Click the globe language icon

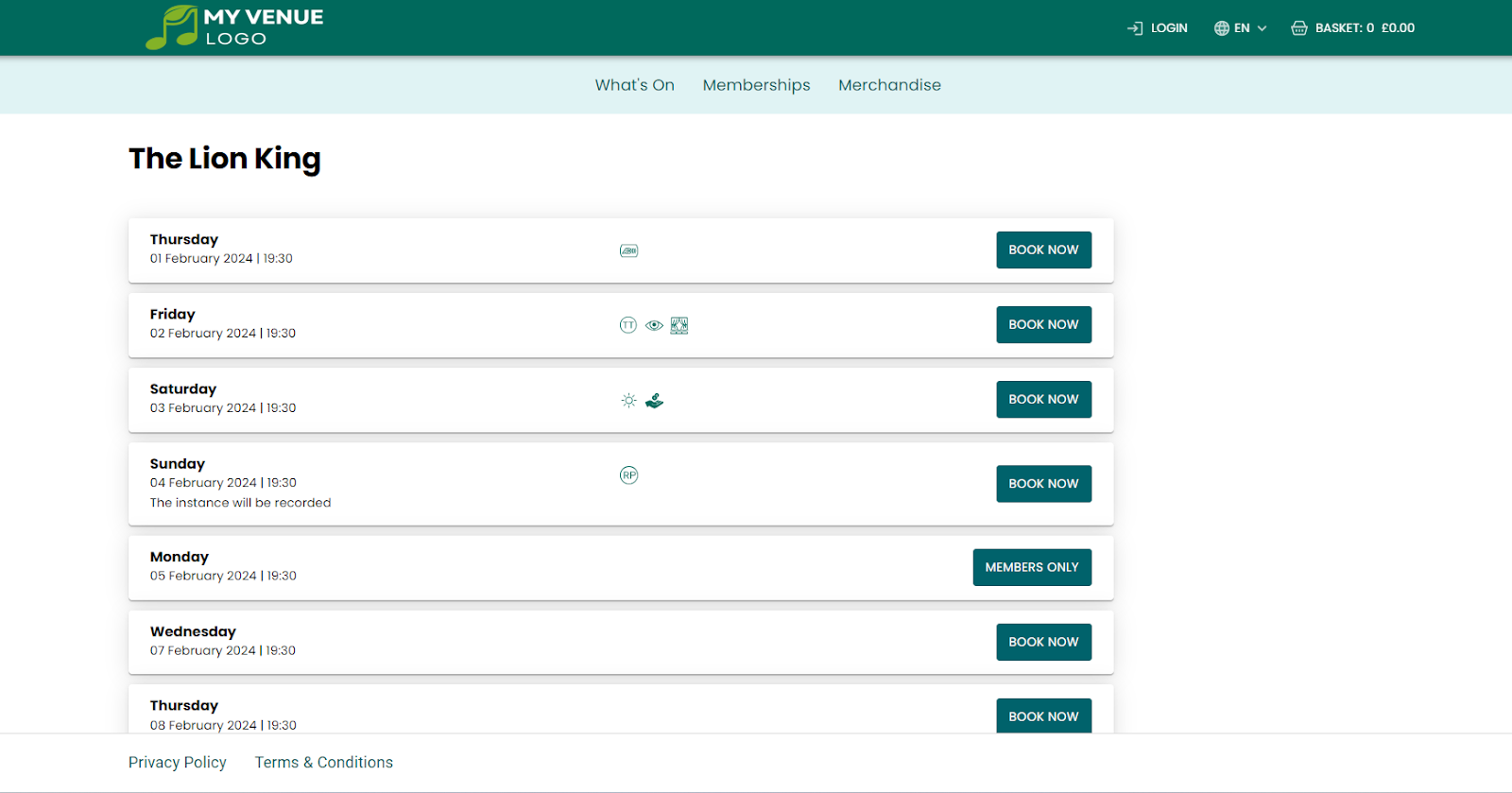click(x=1222, y=28)
